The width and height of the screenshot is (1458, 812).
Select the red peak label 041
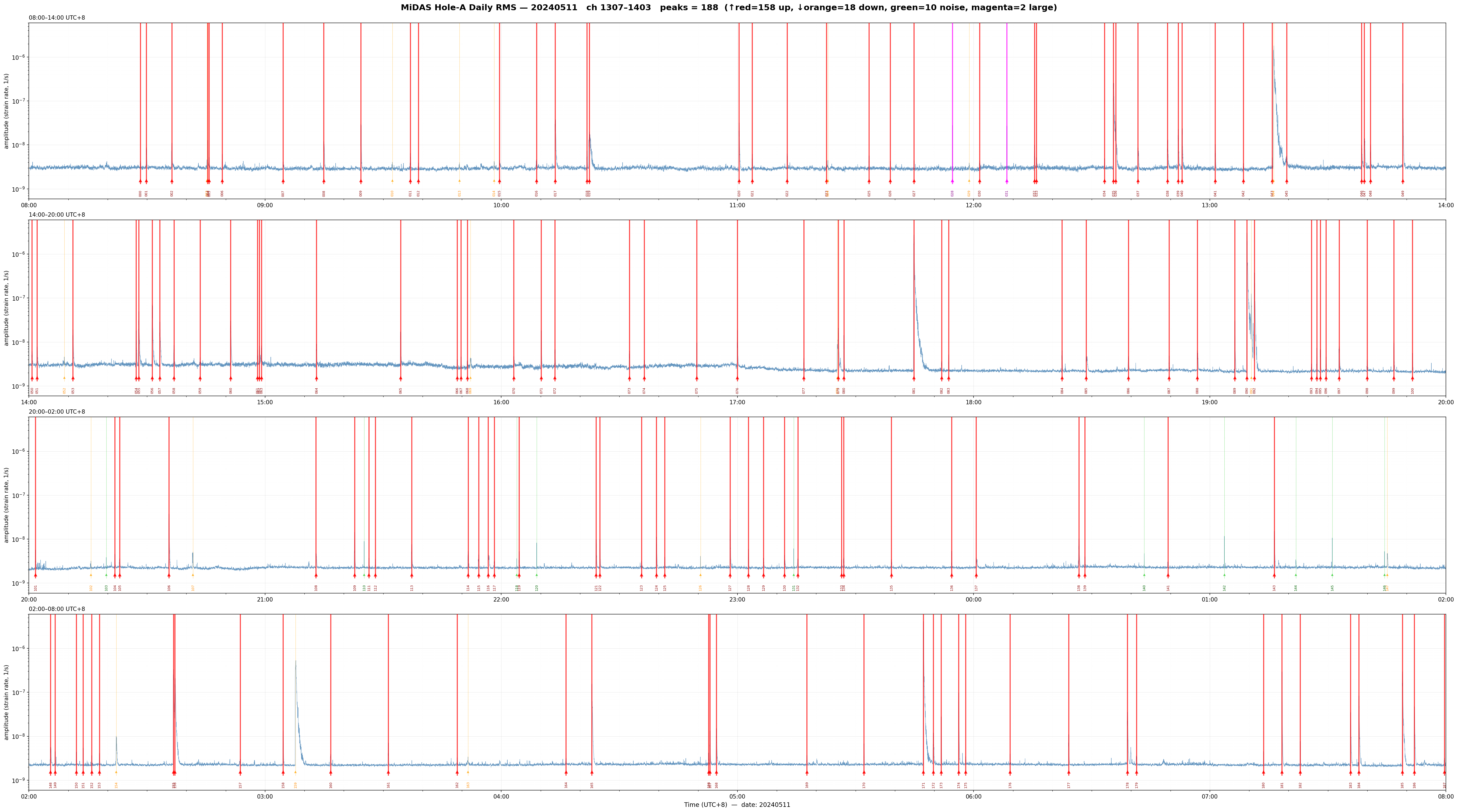1215,194
